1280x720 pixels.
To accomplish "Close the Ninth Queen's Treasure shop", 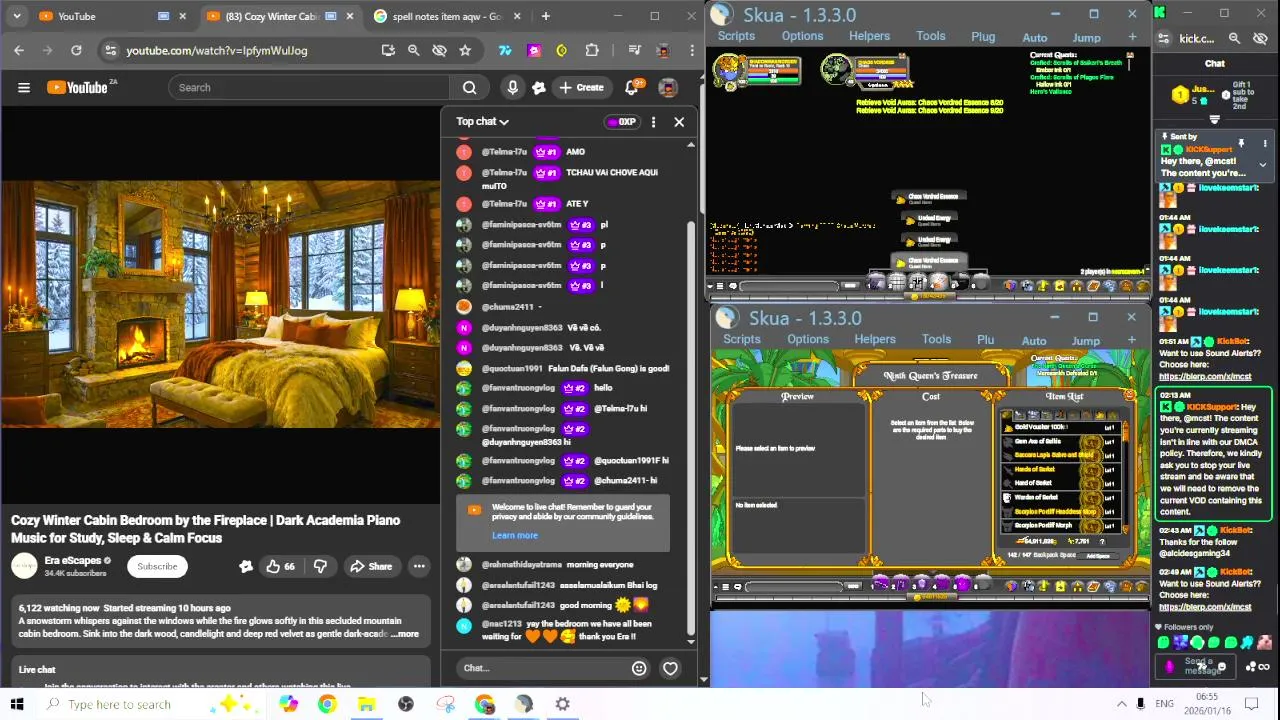I will (x=1130, y=397).
